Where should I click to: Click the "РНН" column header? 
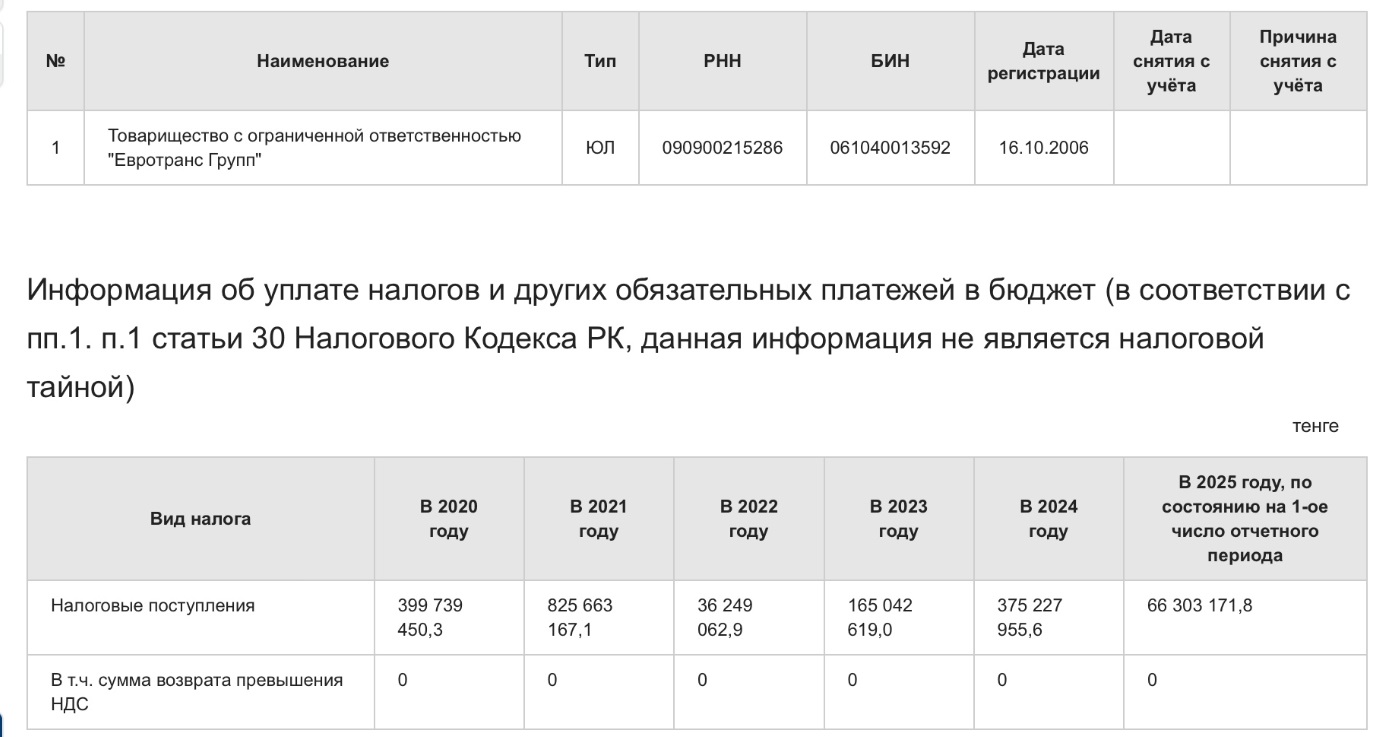pos(722,61)
